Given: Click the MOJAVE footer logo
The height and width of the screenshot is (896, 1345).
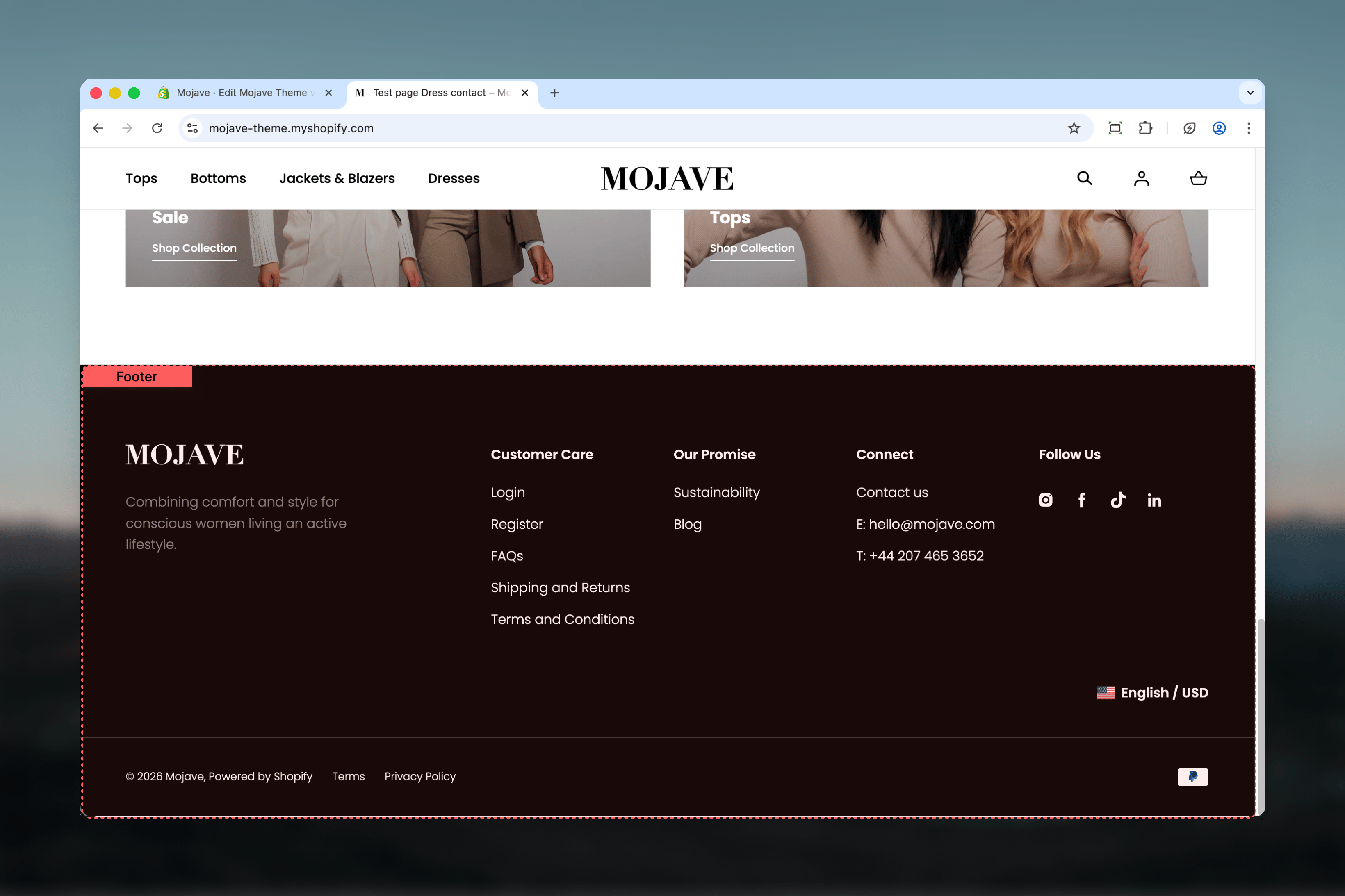Looking at the screenshot, I should pyautogui.click(x=185, y=455).
